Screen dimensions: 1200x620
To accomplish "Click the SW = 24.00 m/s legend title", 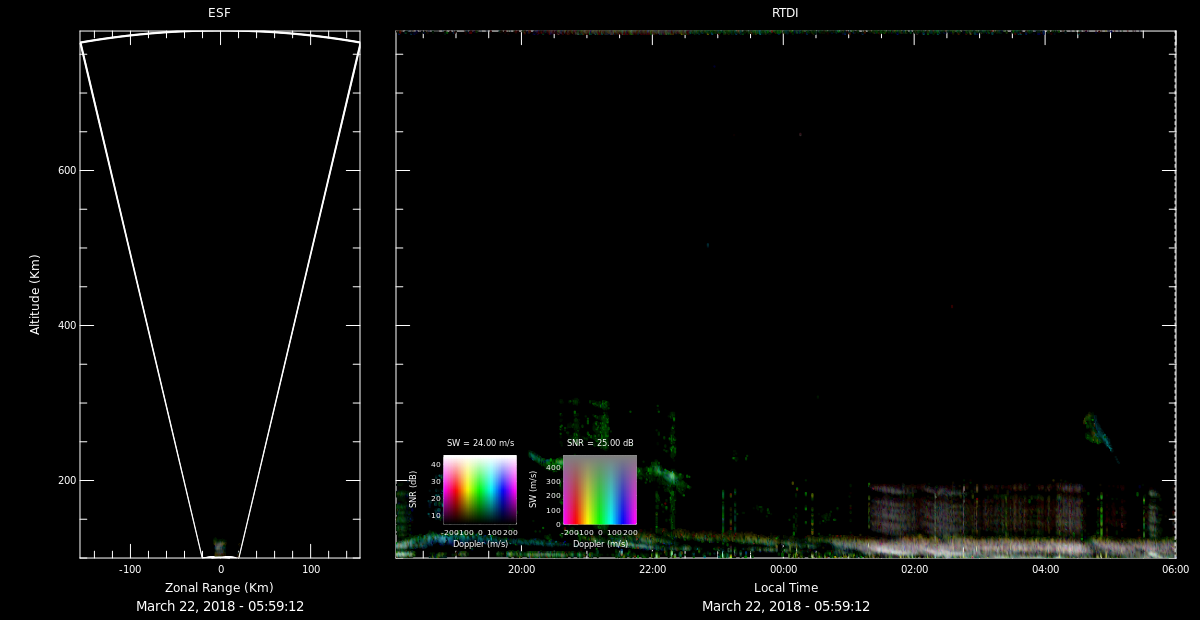I will pyautogui.click(x=480, y=443).
